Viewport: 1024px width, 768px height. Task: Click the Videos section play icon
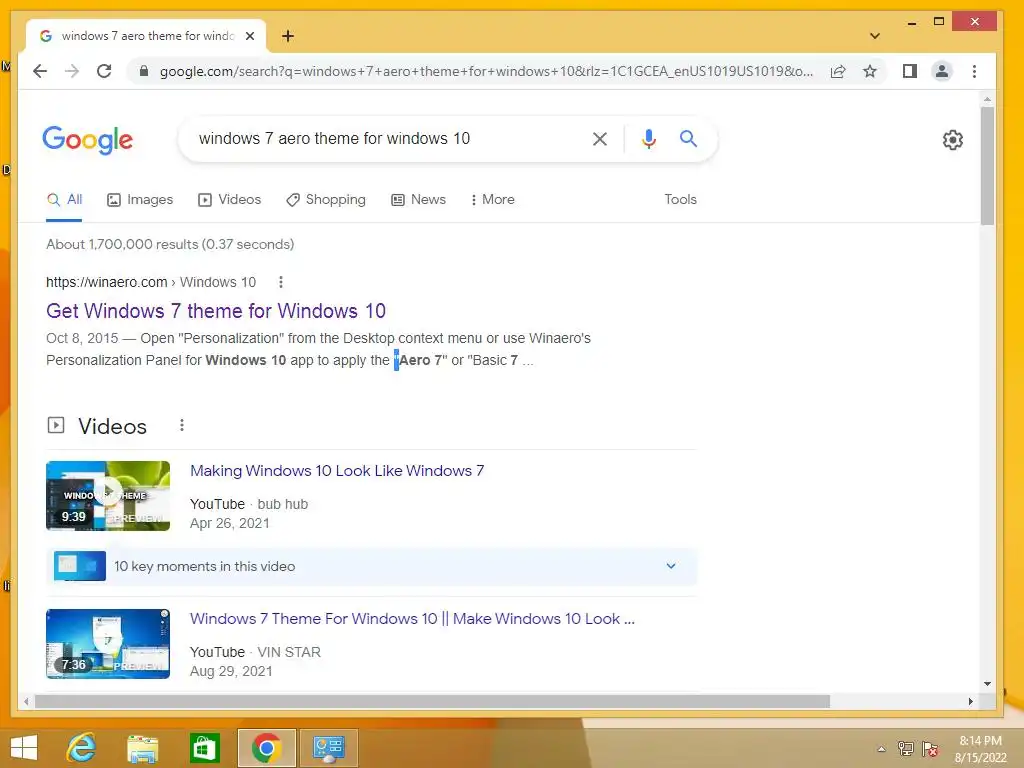(x=56, y=426)
